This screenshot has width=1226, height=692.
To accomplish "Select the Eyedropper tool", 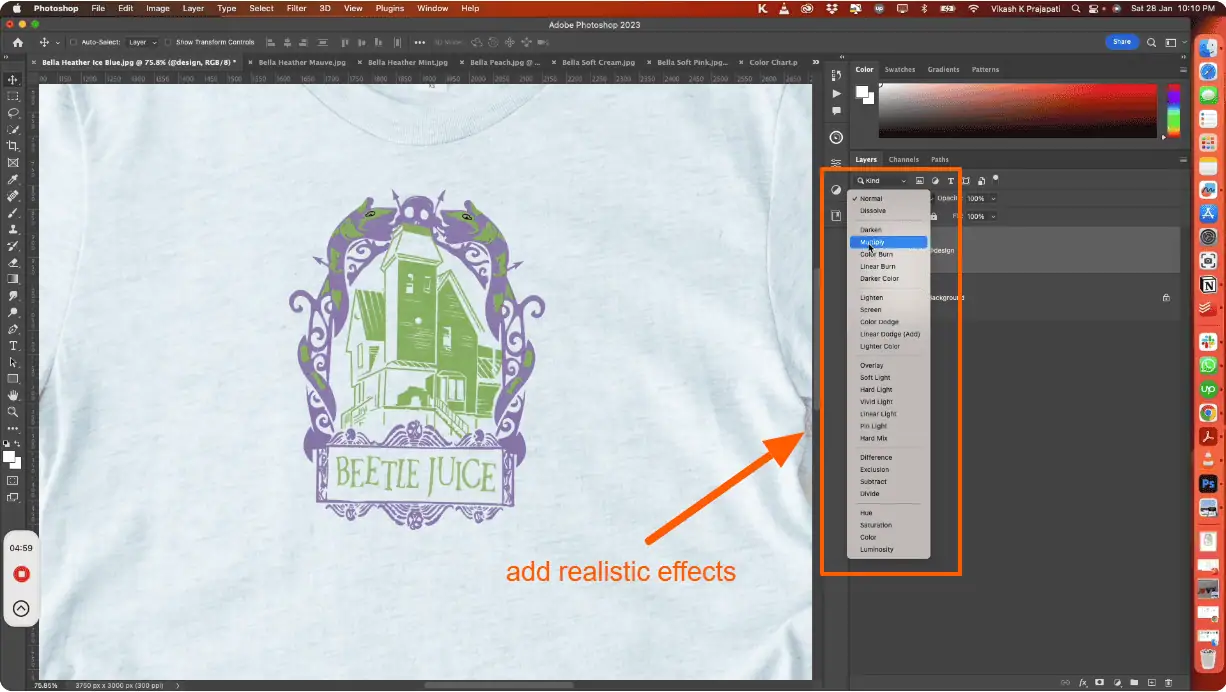I will point(13,179).
